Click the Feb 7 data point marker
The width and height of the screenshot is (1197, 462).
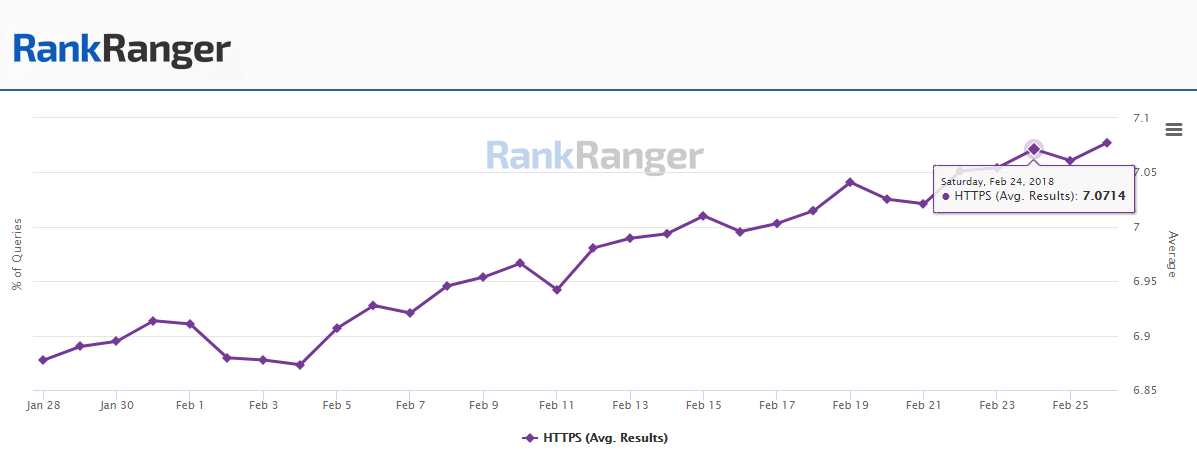[x=410, y=313]
